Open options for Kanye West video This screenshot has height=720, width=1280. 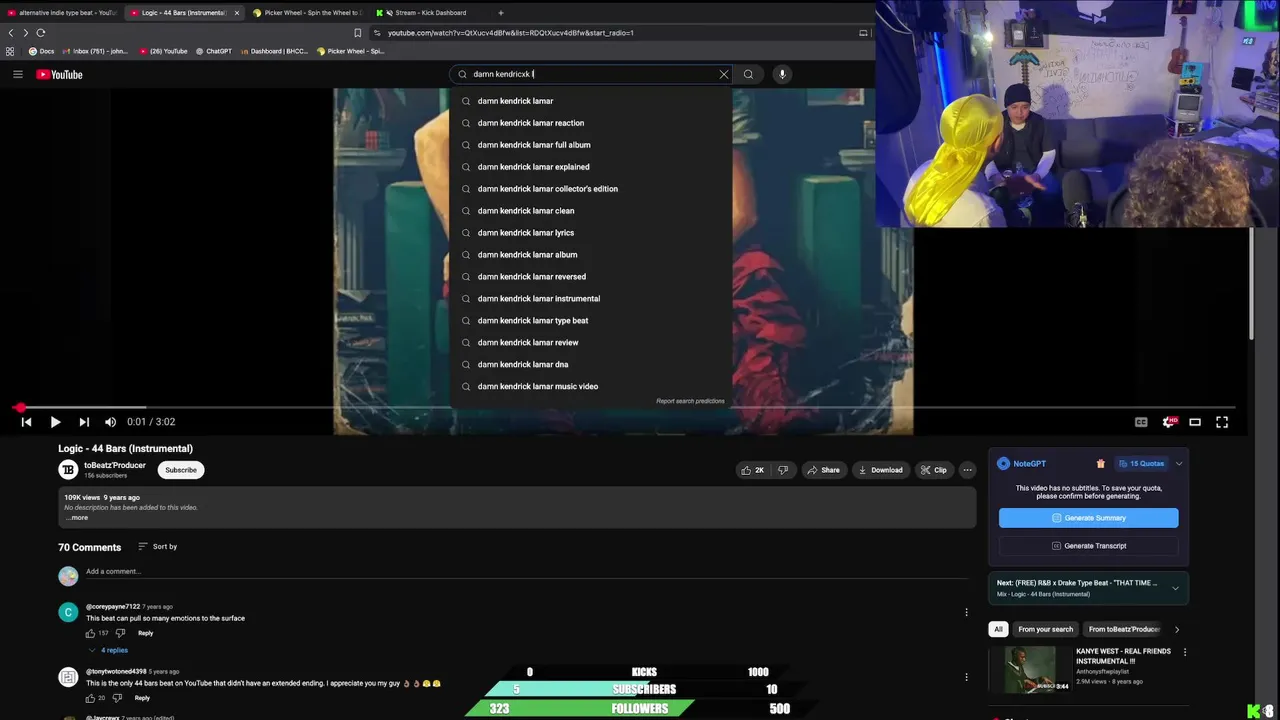1185,652
